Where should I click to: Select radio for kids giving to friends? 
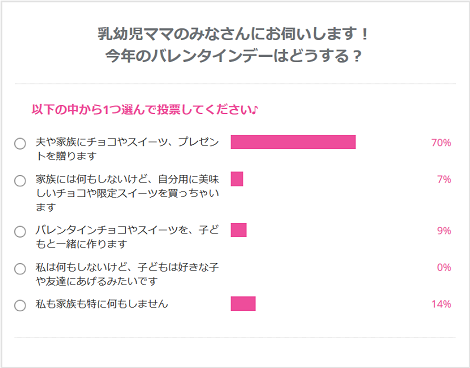20,268
